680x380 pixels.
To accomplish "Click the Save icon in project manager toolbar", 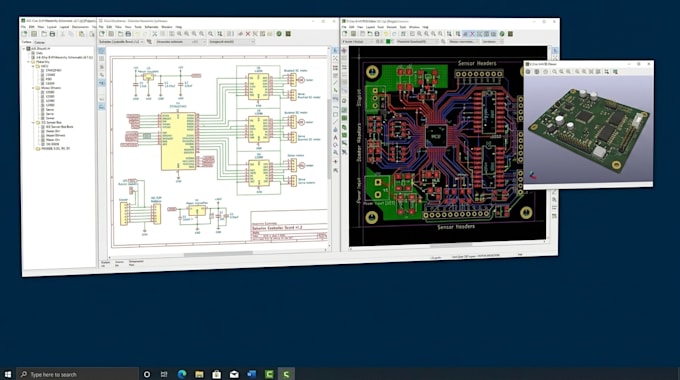I will coord(52,34).
